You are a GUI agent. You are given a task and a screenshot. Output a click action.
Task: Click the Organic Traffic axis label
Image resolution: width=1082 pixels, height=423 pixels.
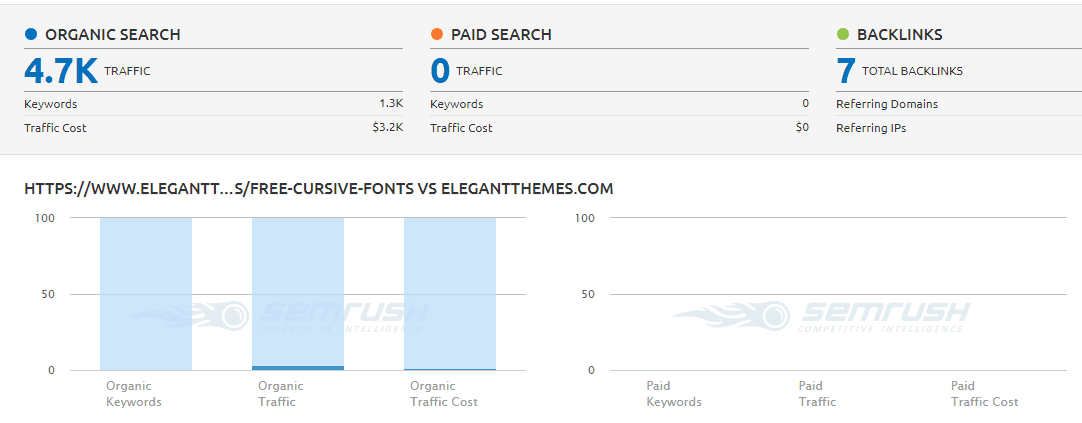(x=281, y=394)
